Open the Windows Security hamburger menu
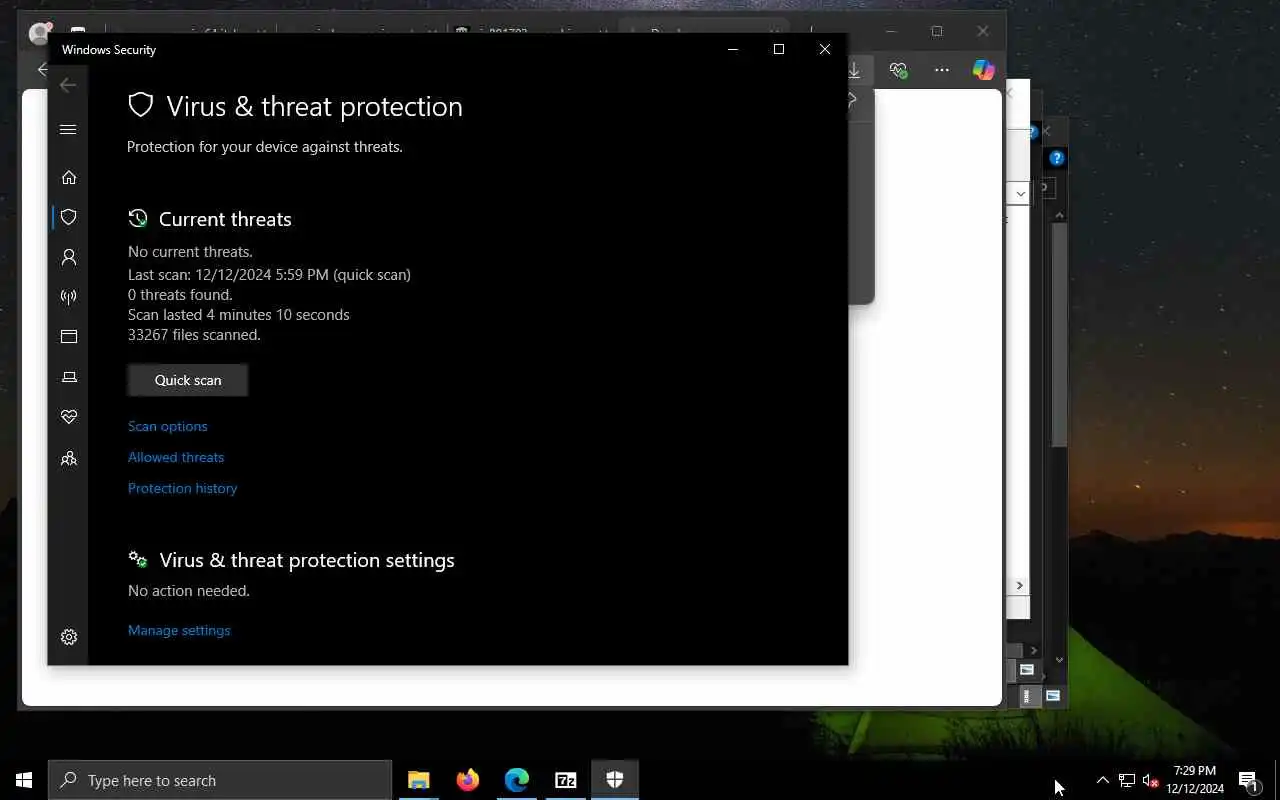 click(x=68, y=129)
